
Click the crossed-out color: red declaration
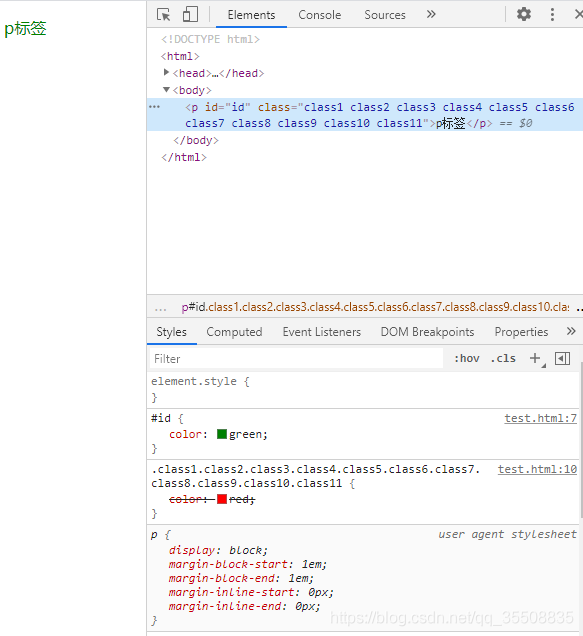click(212, 499)
